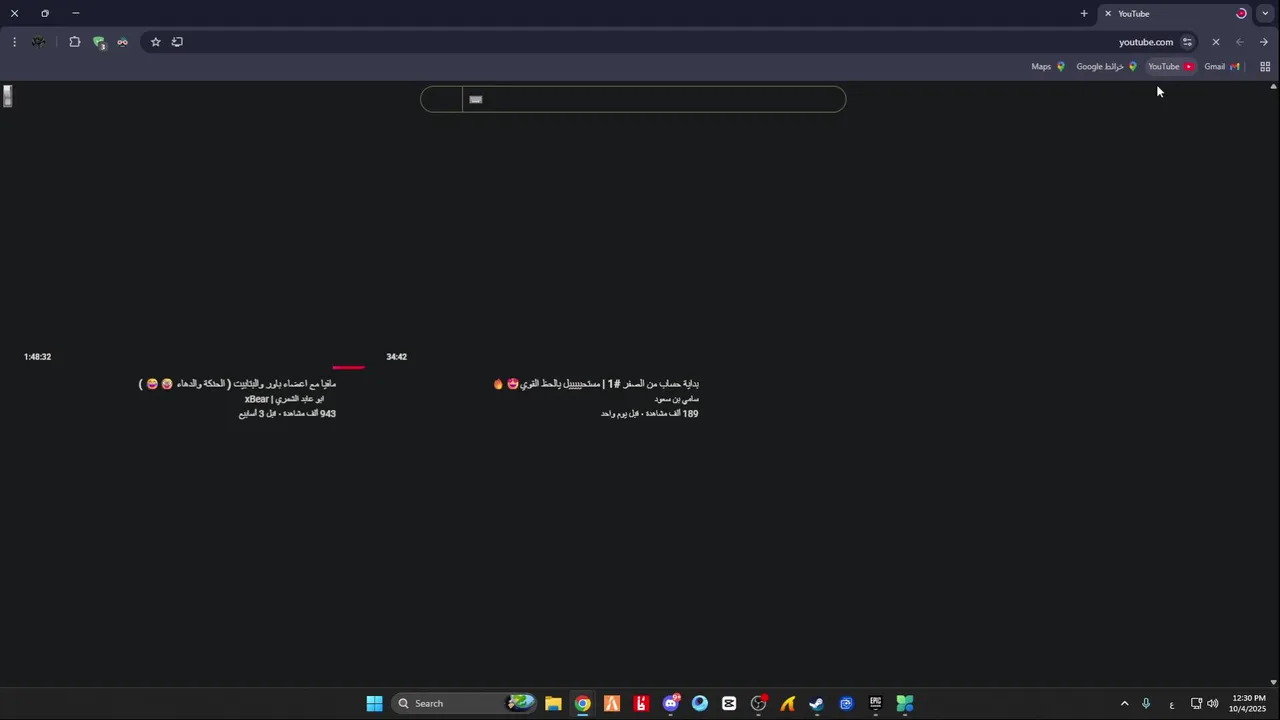Image resolution: width=1280 pixels, height=720 pixels.
Task: Open the volume control in system tray
Action: [1213, 703]
